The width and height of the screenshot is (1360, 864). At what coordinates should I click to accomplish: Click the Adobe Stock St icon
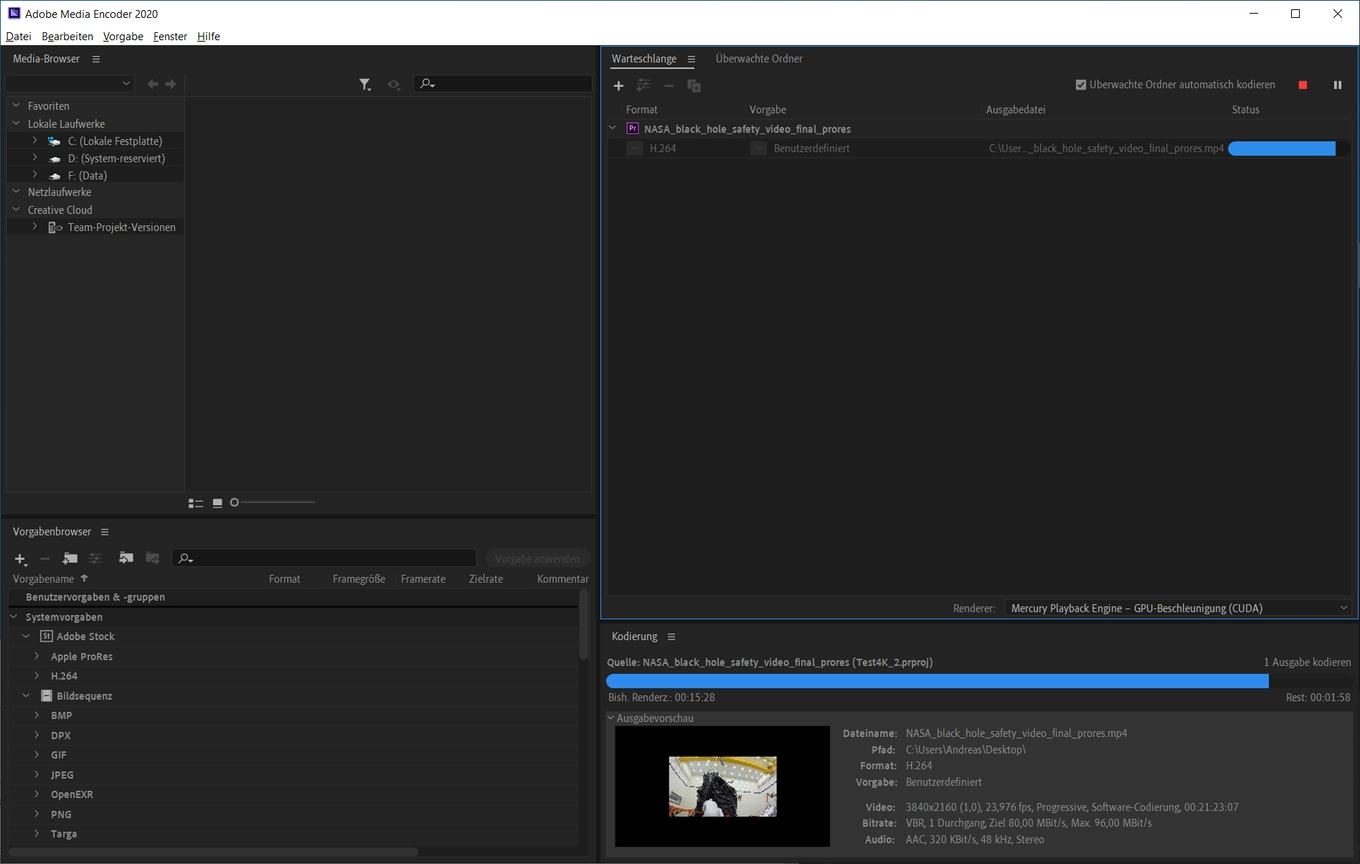46,636
